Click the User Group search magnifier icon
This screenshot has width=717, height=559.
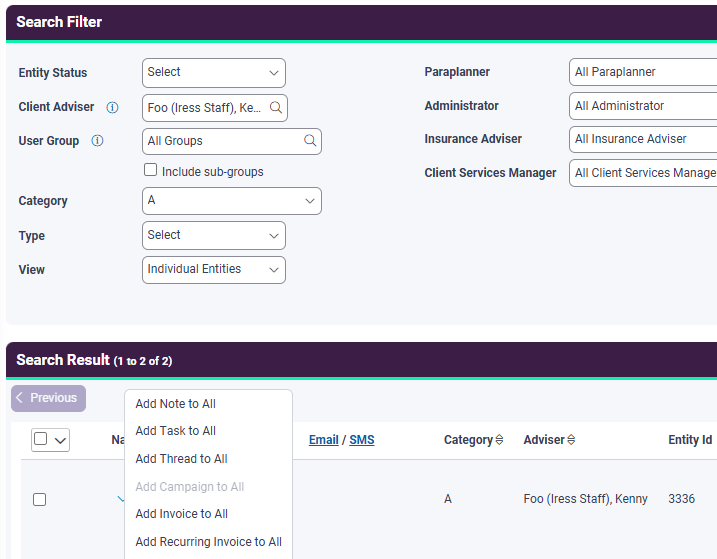310,141
